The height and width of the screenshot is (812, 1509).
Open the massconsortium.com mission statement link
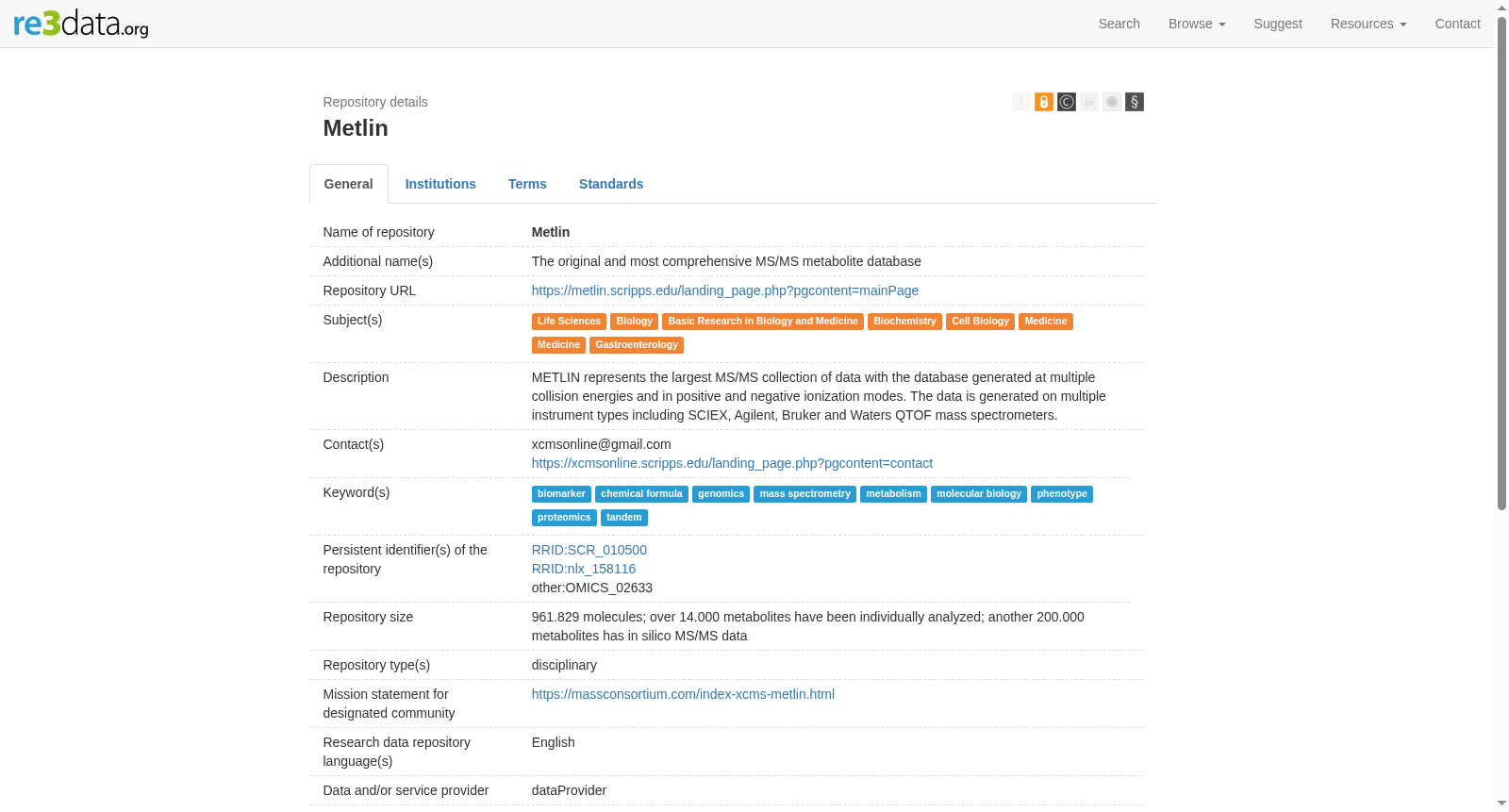683,694
